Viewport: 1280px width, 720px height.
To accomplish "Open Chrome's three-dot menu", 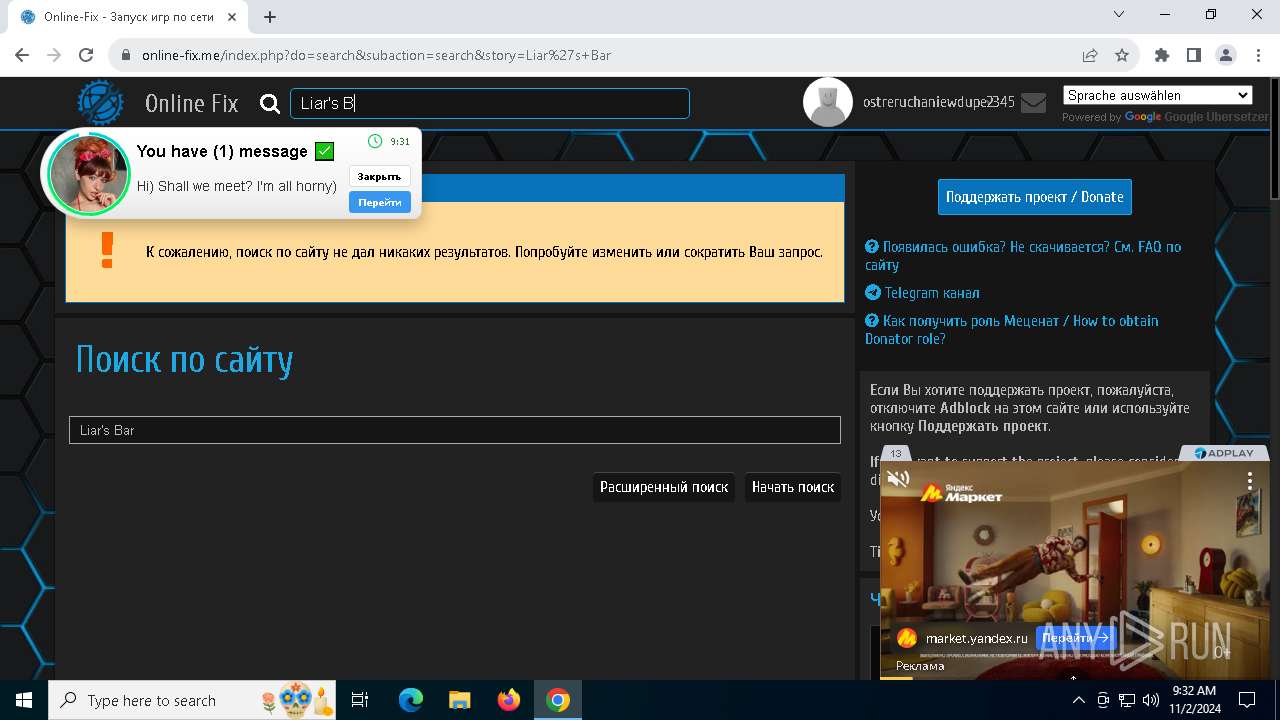I will [x=1257, y=55].
